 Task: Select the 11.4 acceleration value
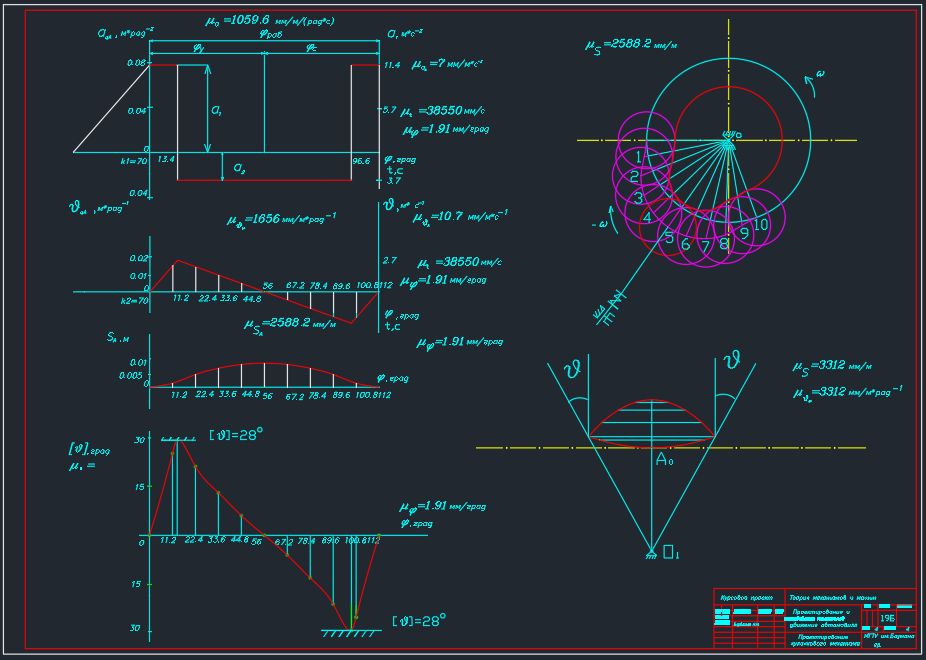click(392, 65)
